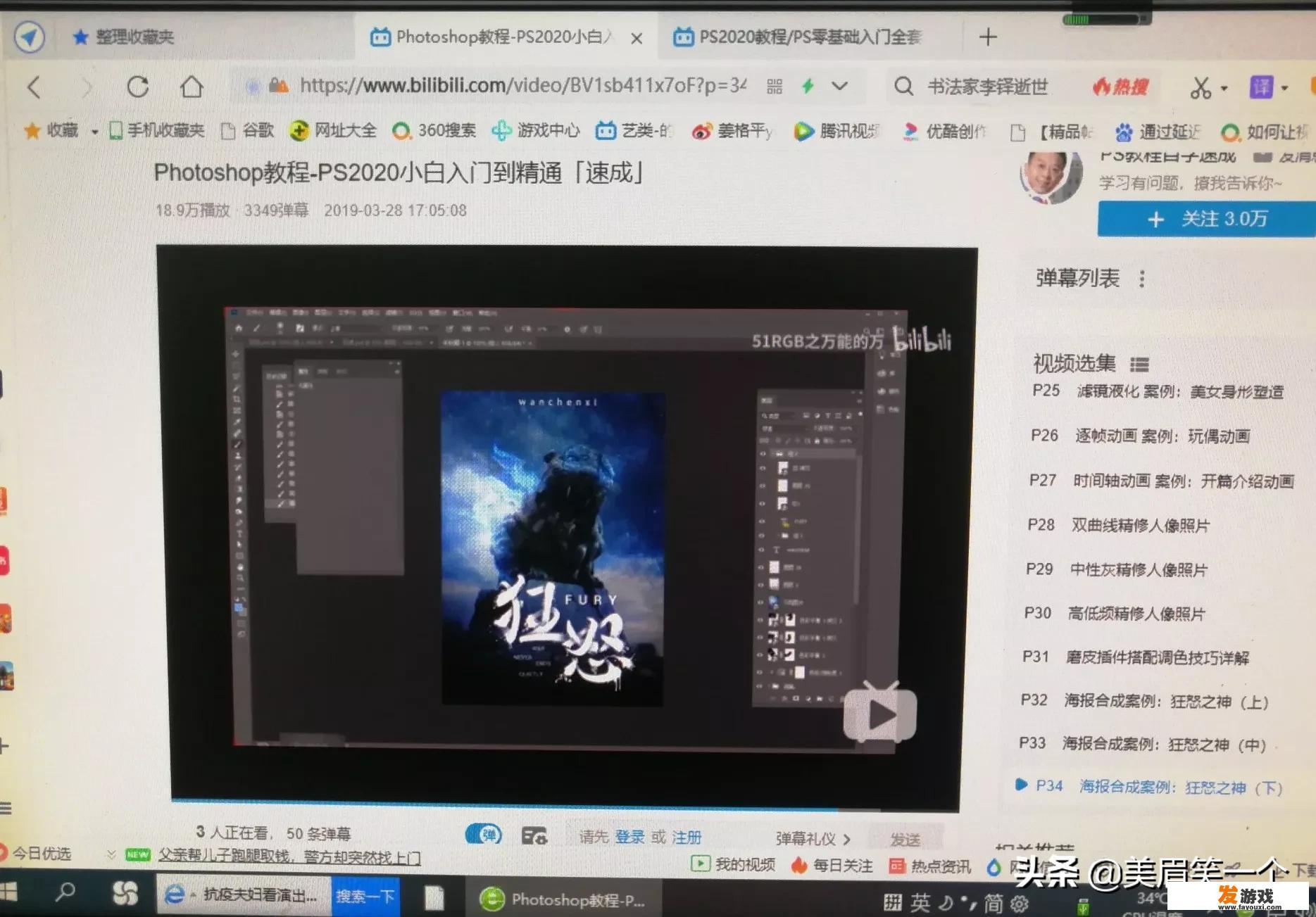Select episode P32 海报合成案例：狂怒之神（上）
This screenshot has width=1316, height=917.
pos(1145,701)
